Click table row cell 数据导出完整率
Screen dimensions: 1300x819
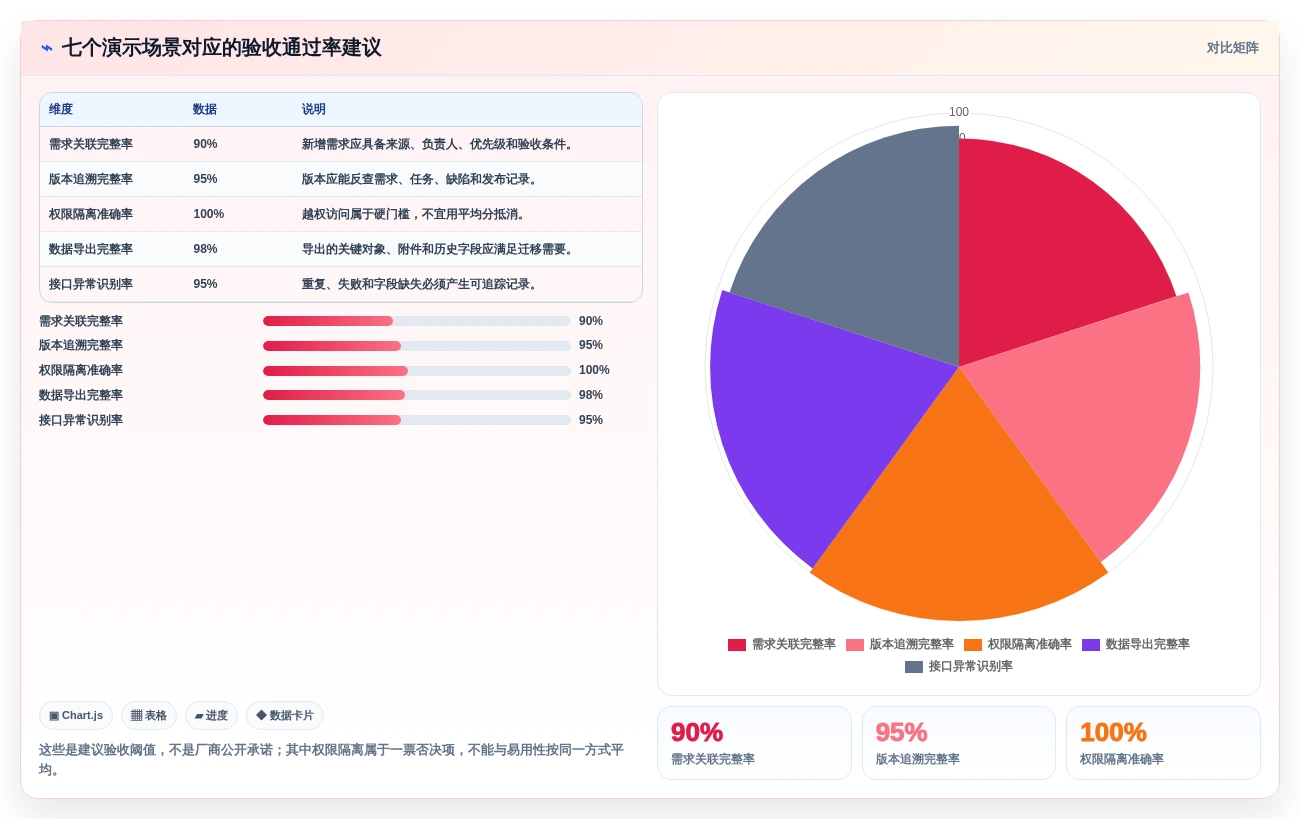tap(91, 249)
